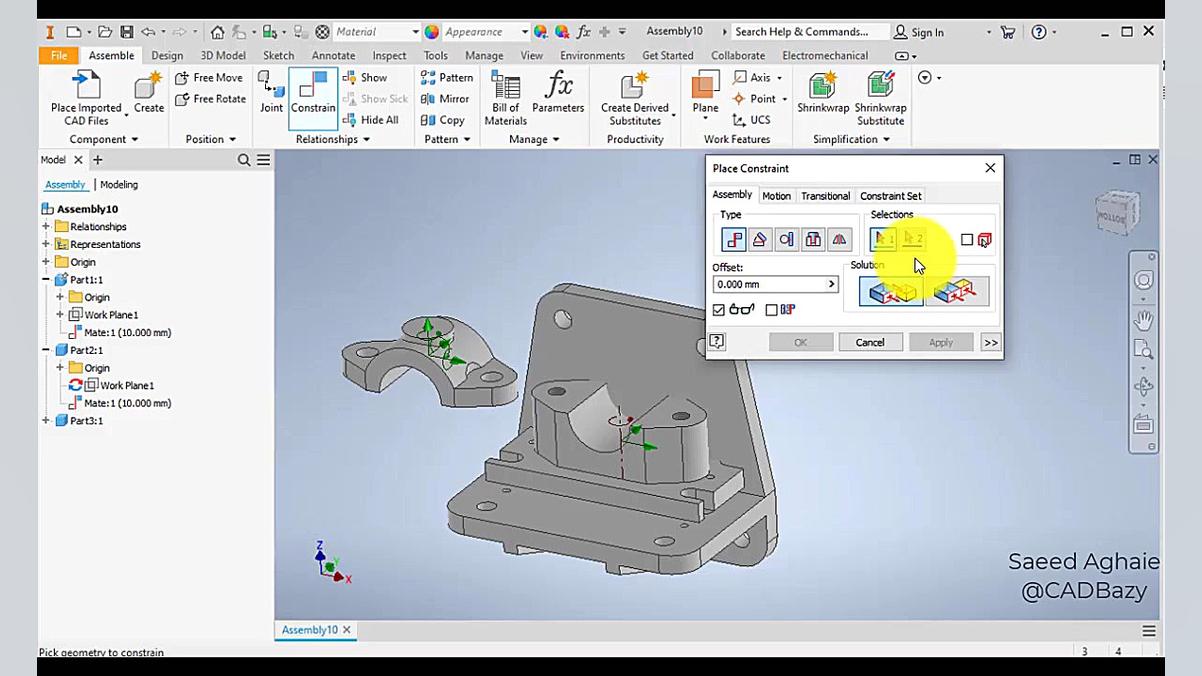
Task: Open the Parameters fx tool
Action: 558,92
